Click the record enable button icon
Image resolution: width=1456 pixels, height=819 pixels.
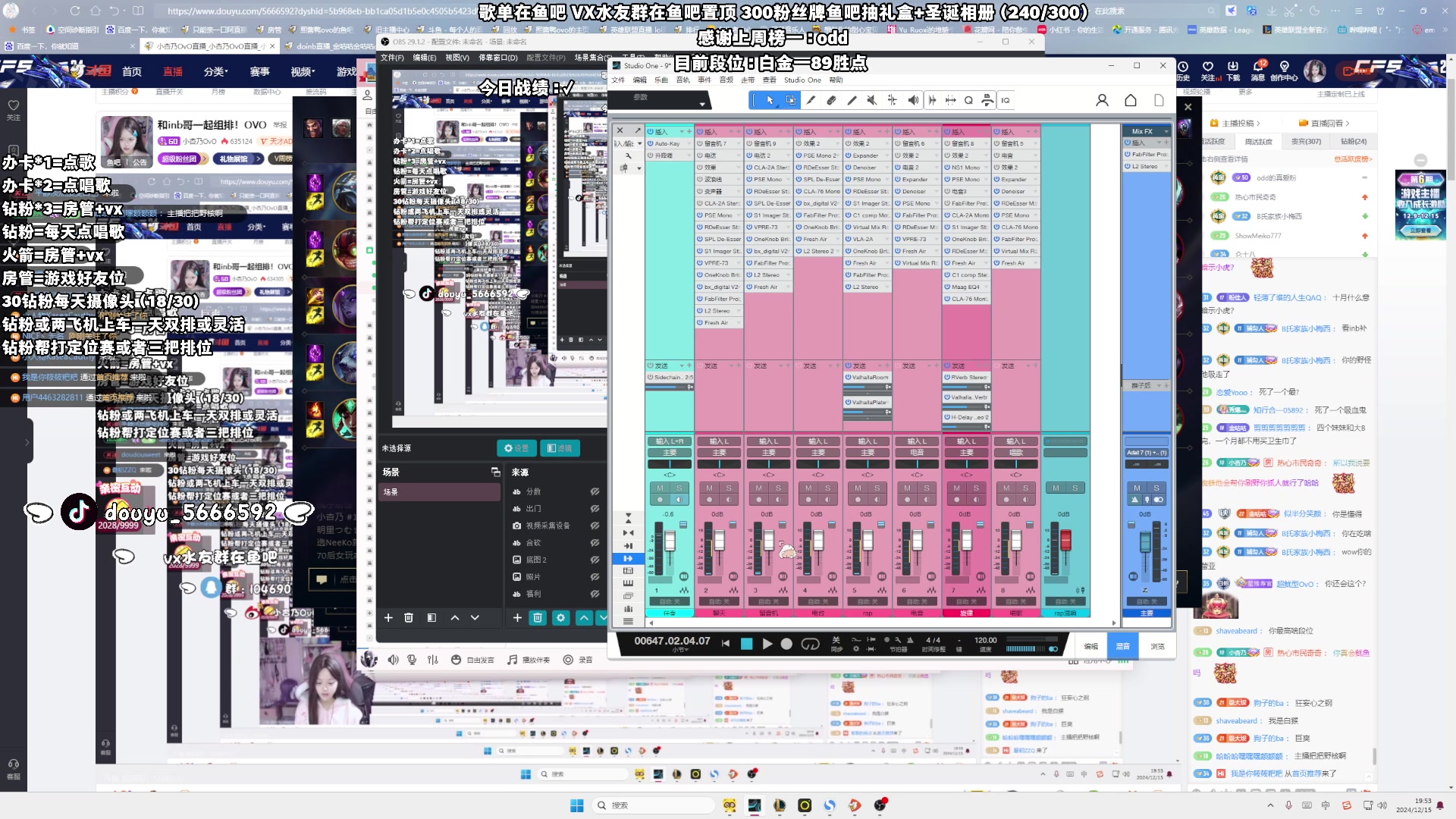click(786, 644)
